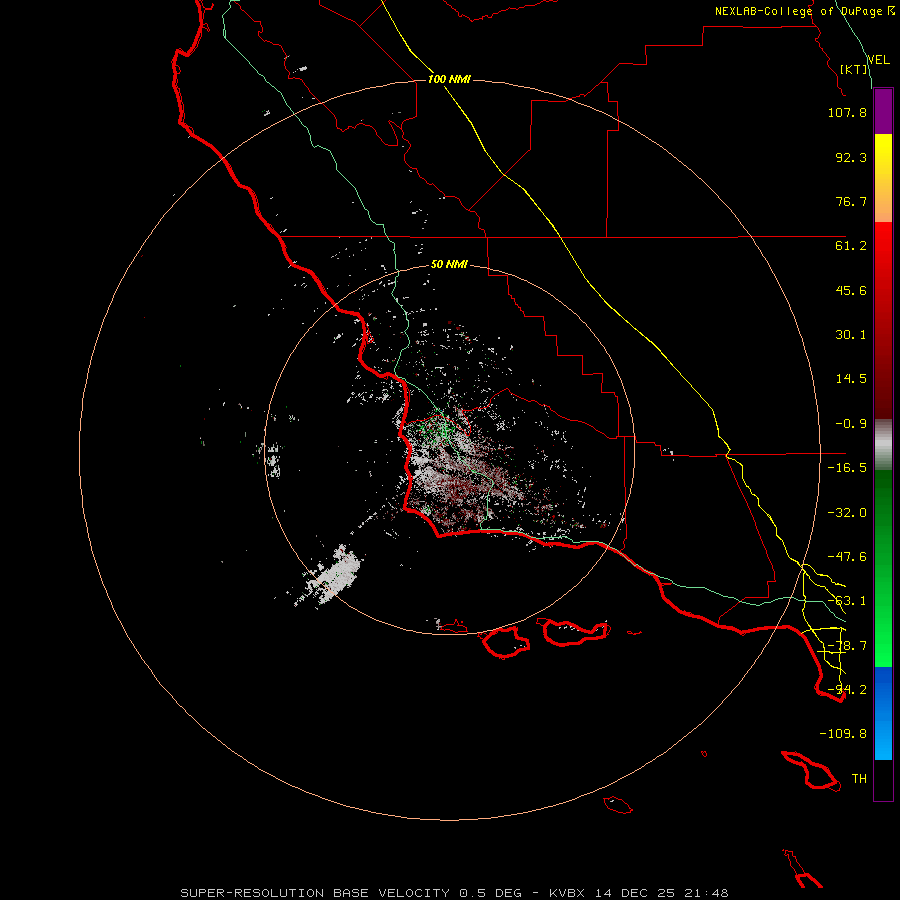Pick the blue segment of velocity color bar
The height and width of the screenshot is (900, 900).
tap(883, 713)
